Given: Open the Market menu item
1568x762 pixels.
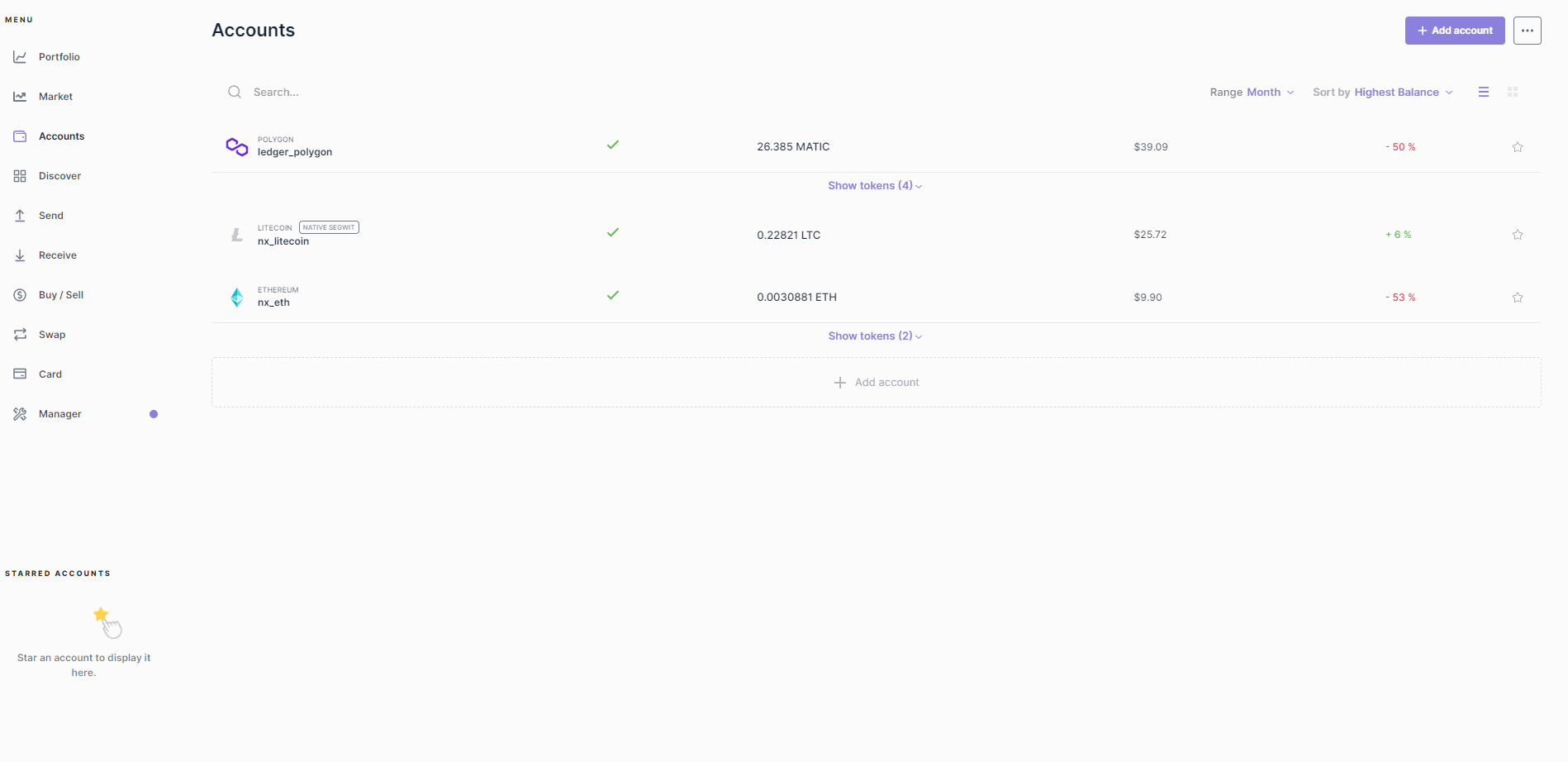Looking at the screenshot, I should click(x=56, y=97).
